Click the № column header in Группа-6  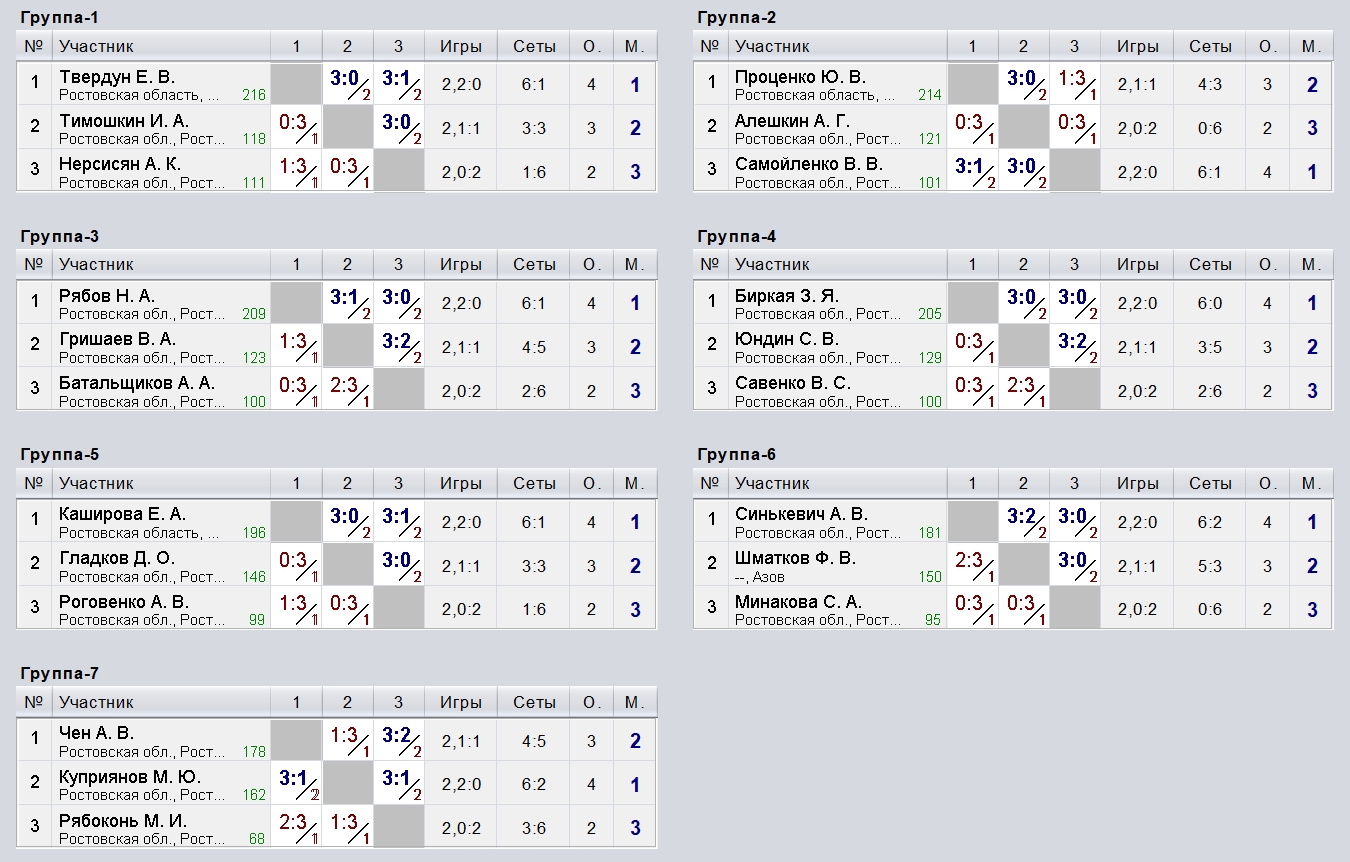[x=710, y=483]
